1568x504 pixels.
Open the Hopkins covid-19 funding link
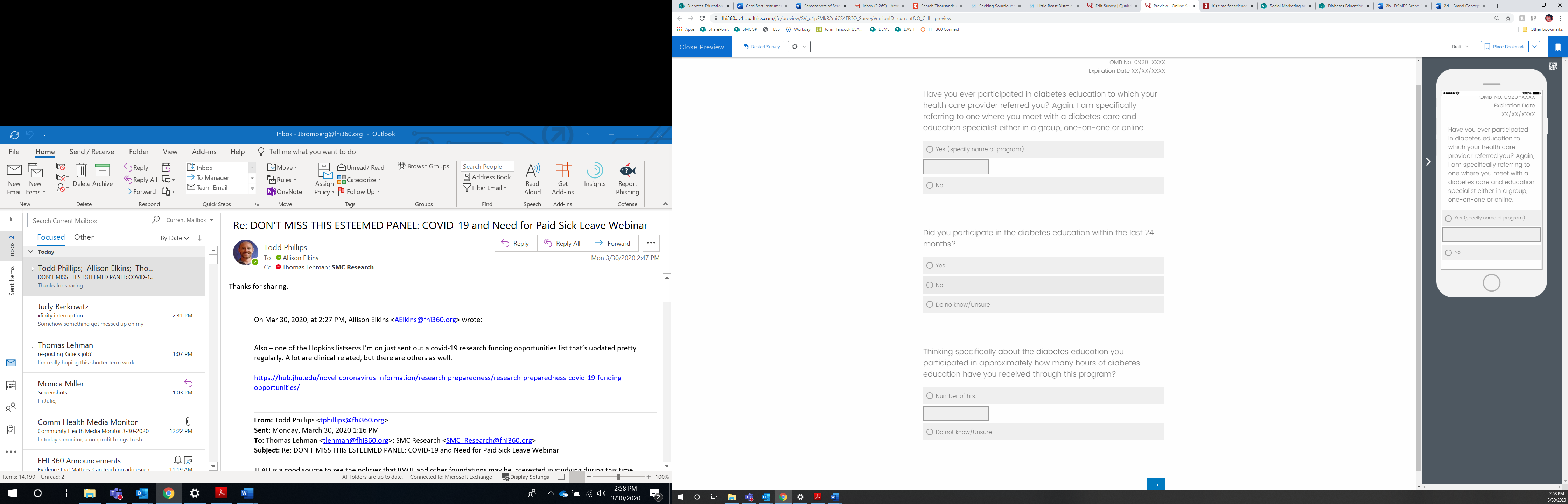tap(438, 378)
